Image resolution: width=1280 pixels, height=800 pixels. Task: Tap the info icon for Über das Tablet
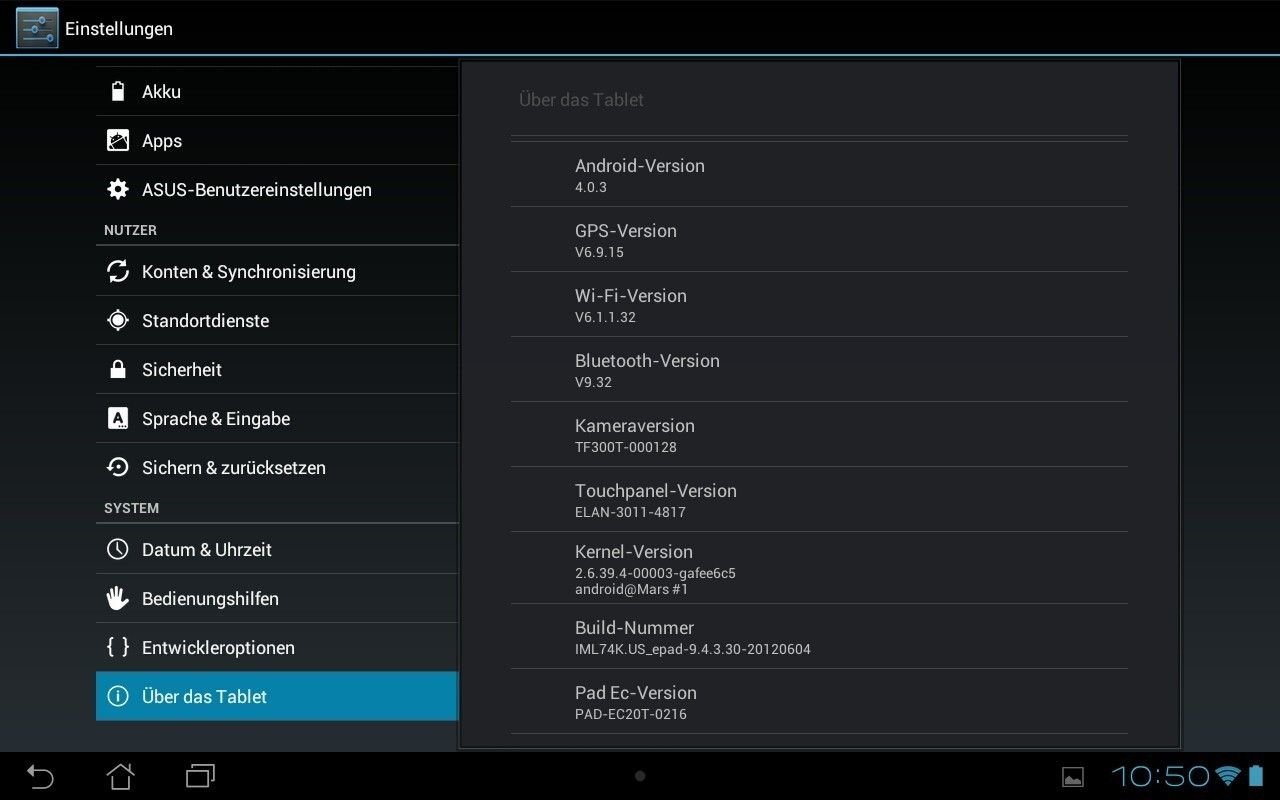click(x=118, y=696)
